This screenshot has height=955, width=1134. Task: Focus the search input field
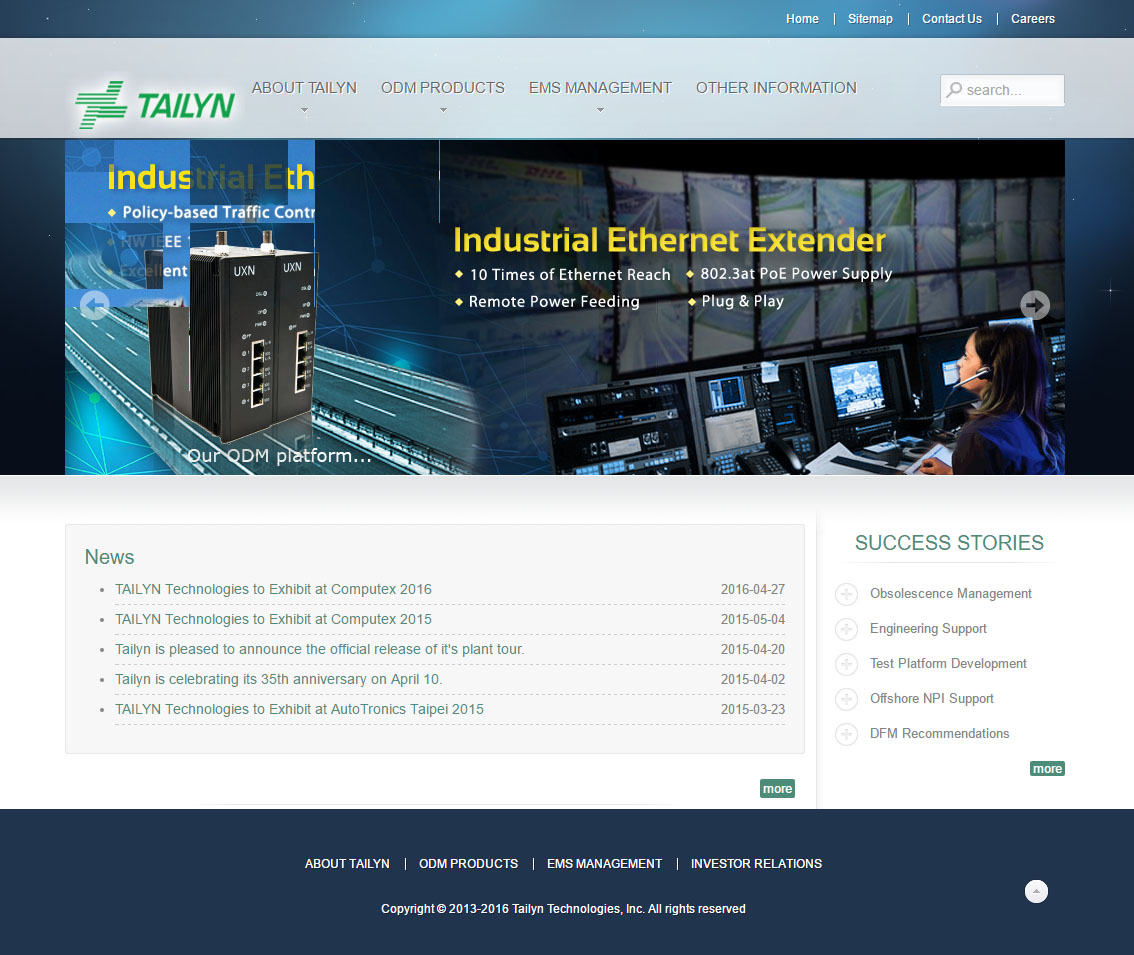(1002, 90)
